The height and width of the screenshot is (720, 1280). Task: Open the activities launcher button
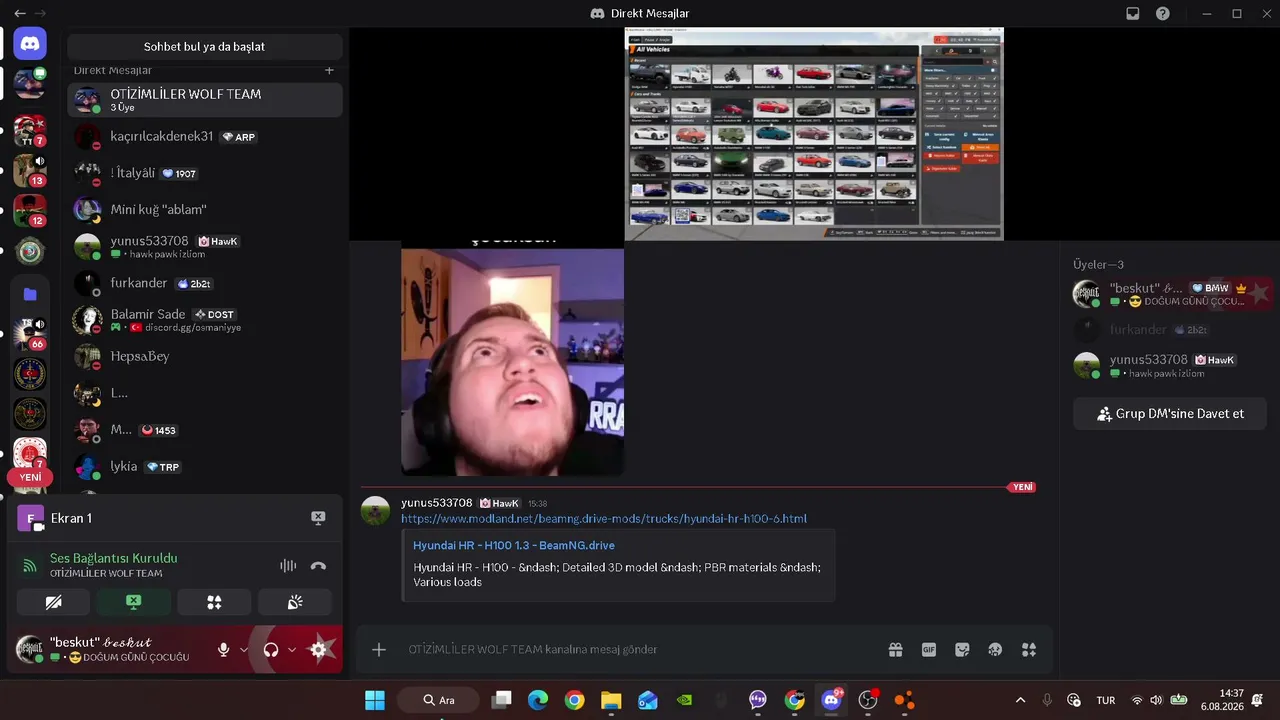214,602
